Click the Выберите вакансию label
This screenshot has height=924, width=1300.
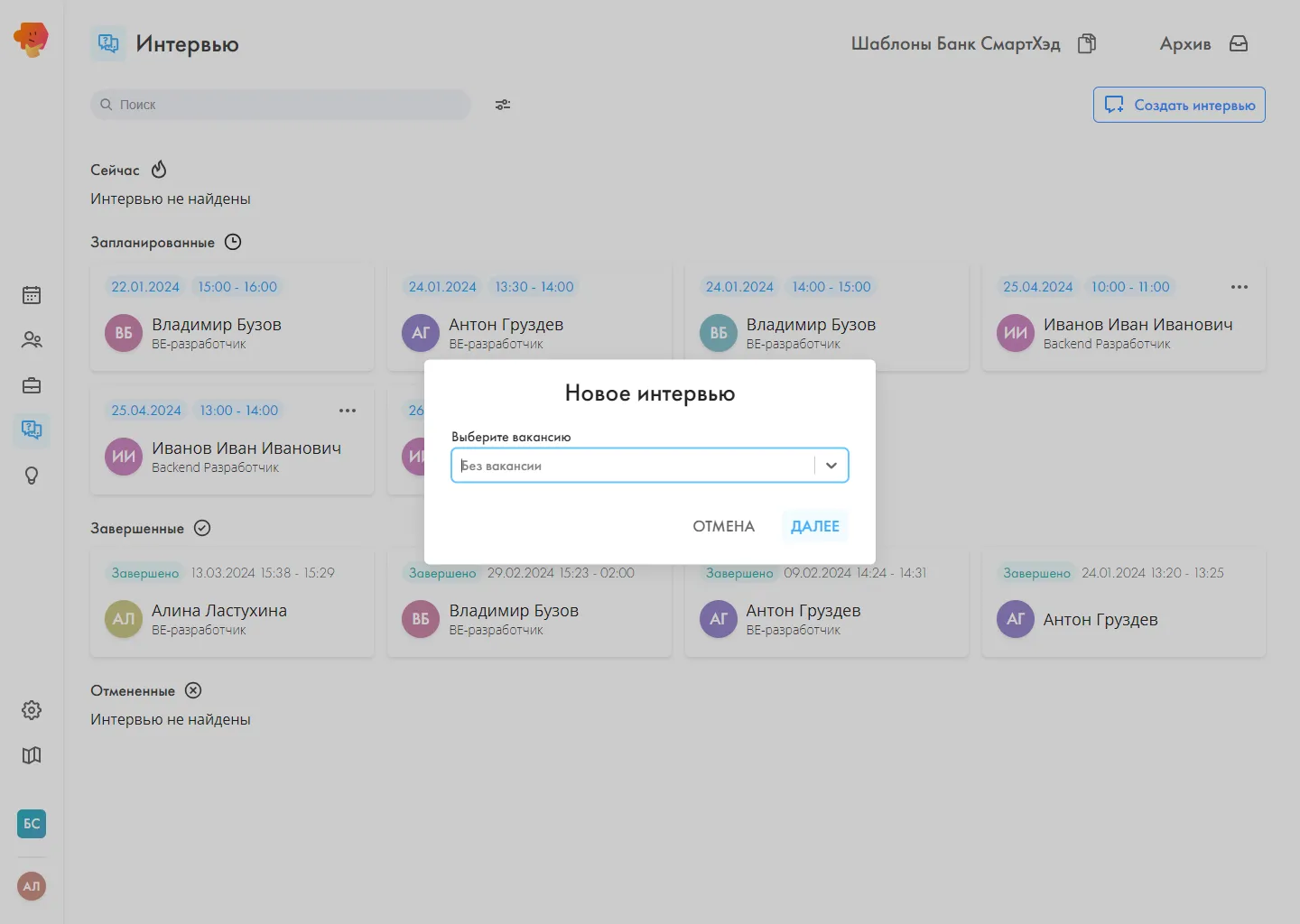pos(511,437)
